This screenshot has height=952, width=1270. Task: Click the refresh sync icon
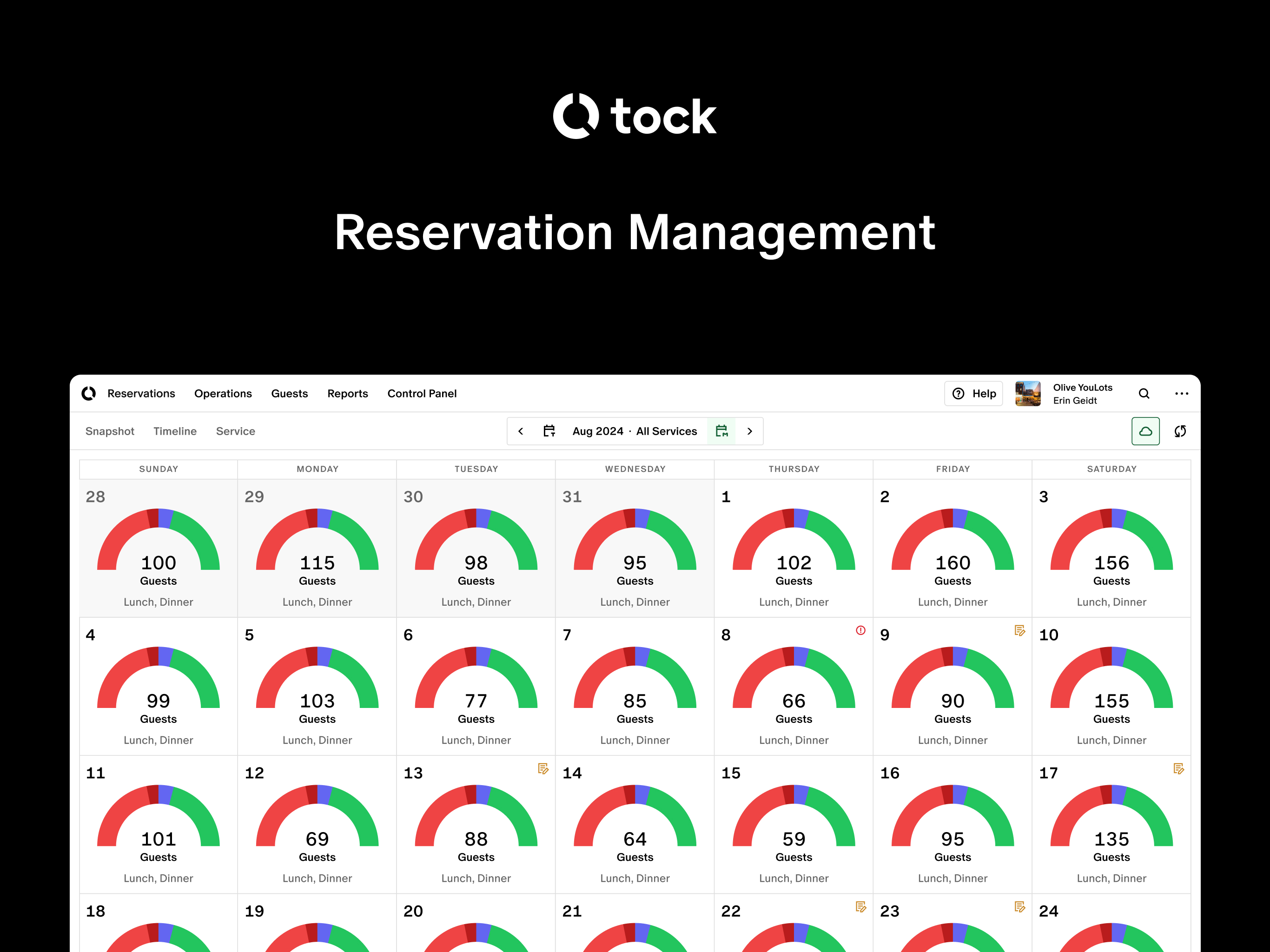(x=1180, y=431)
